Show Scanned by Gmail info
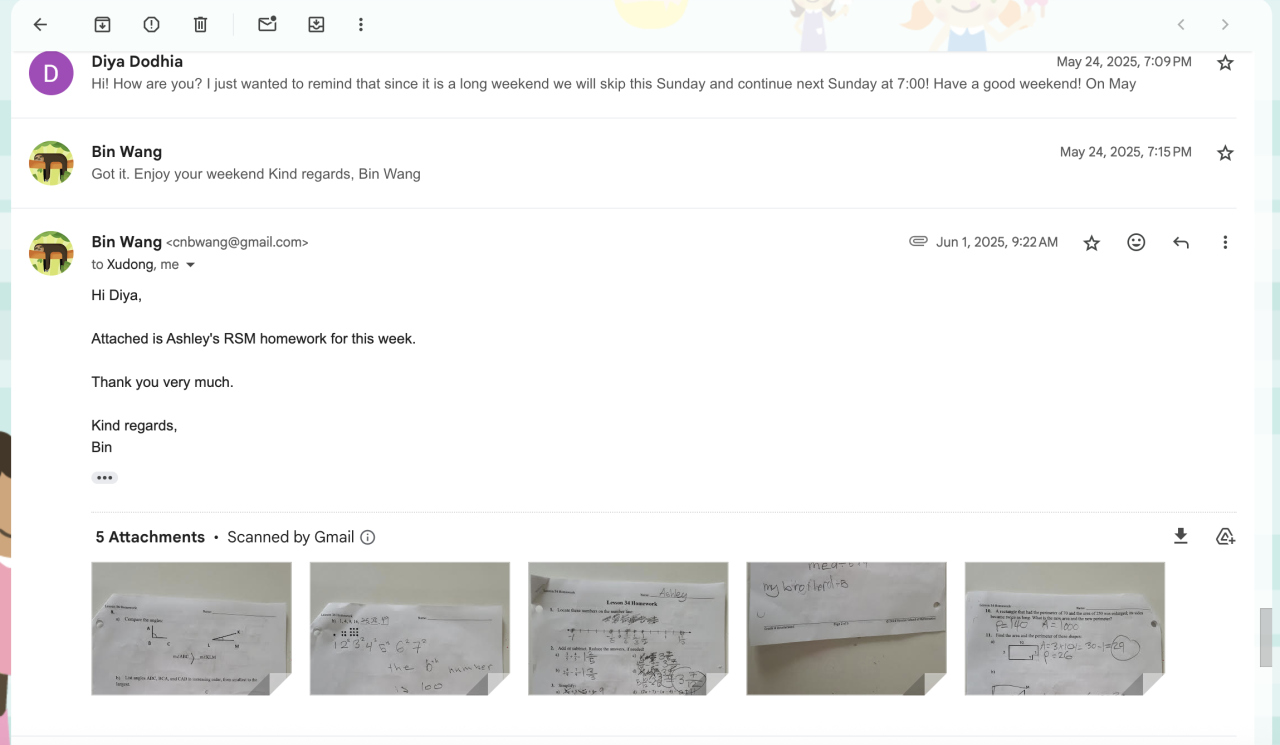 (x=367, y=538)
